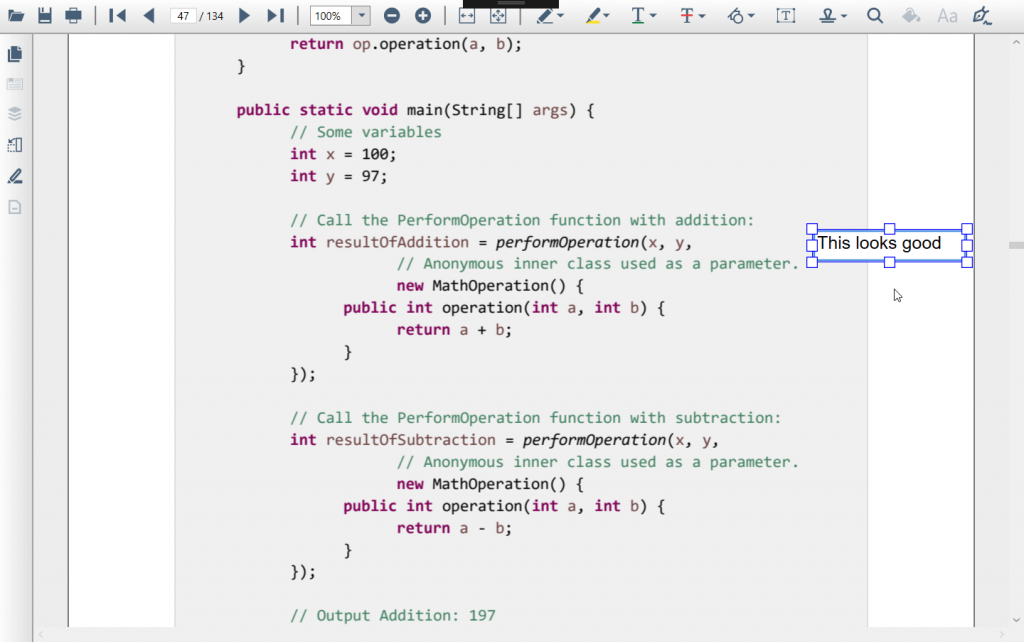Toggle fit whole page view
The width and height of the screenshot is (1024, 642).
tap(496, 15)
